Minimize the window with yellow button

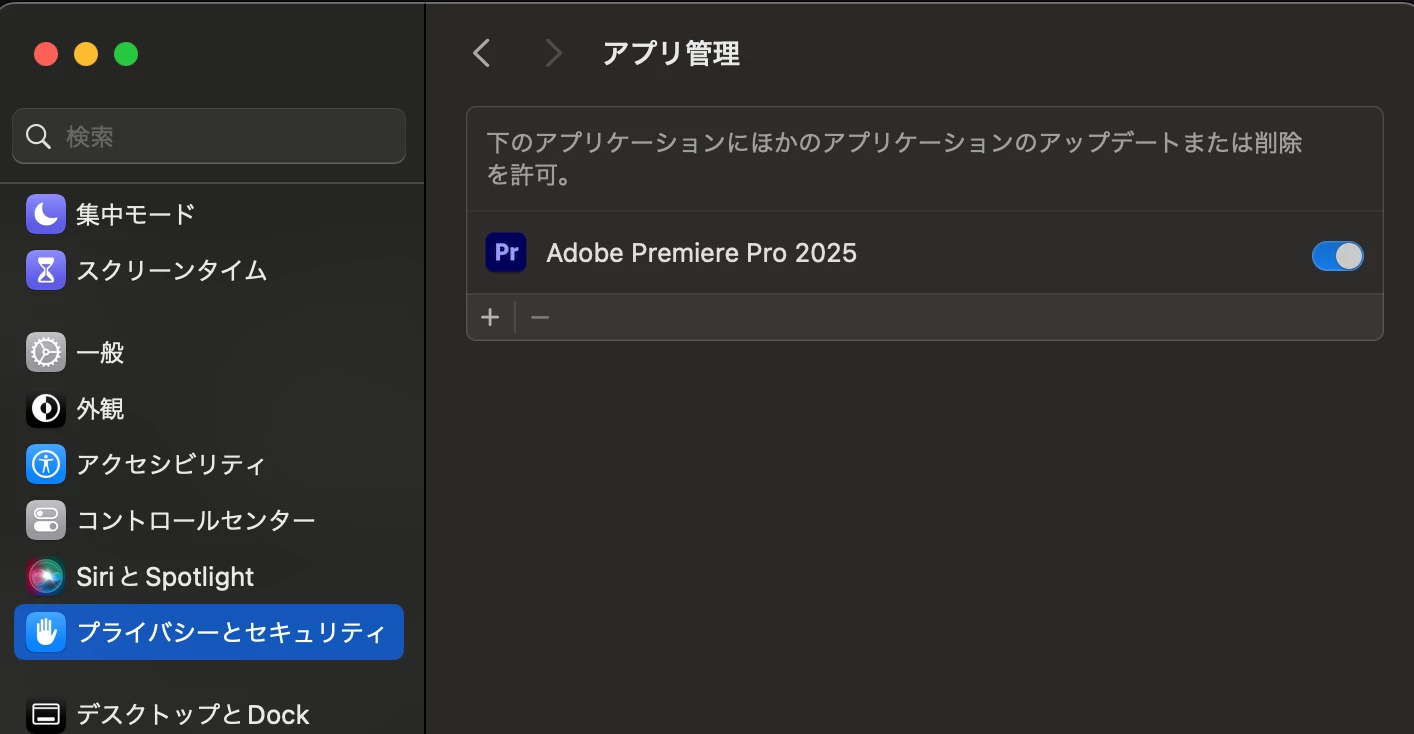(x=86, y=54)
